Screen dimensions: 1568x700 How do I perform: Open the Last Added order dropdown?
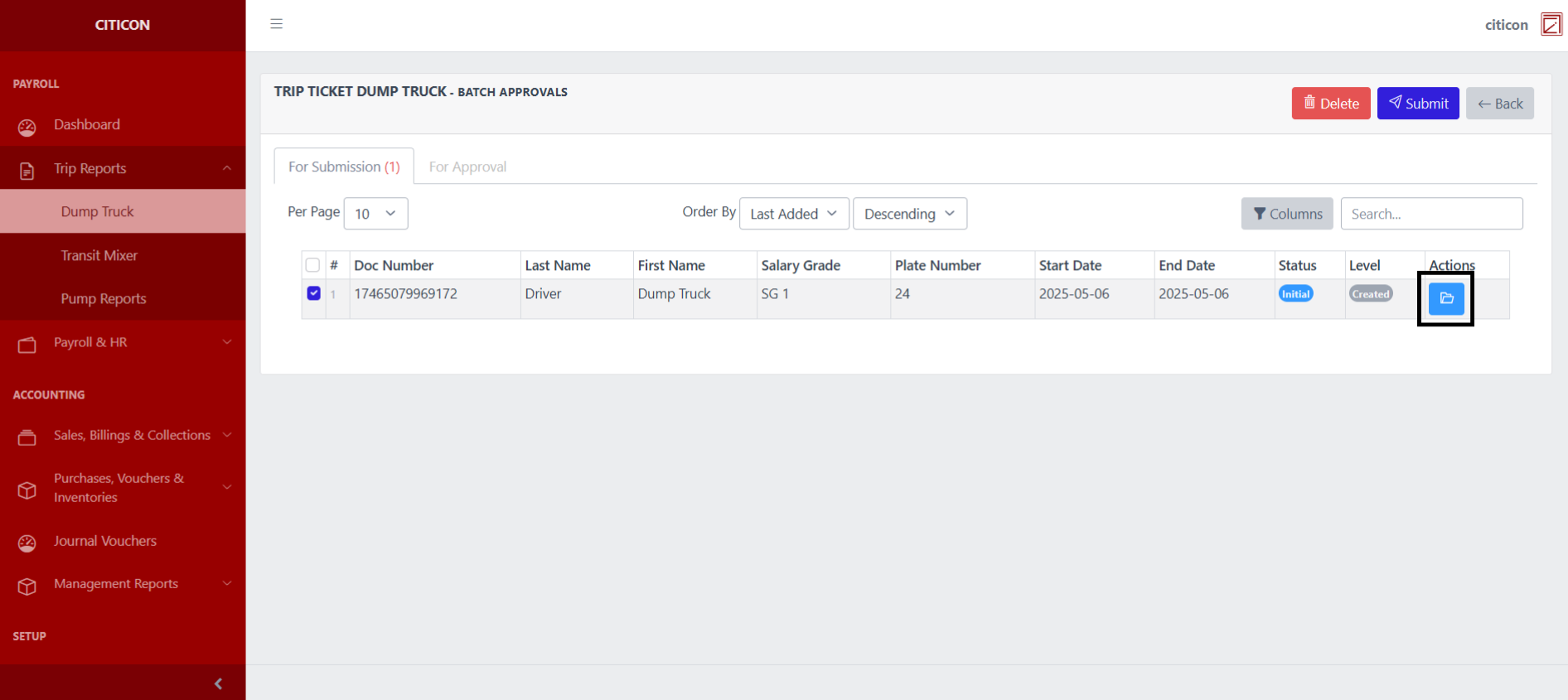click(793, 214)
